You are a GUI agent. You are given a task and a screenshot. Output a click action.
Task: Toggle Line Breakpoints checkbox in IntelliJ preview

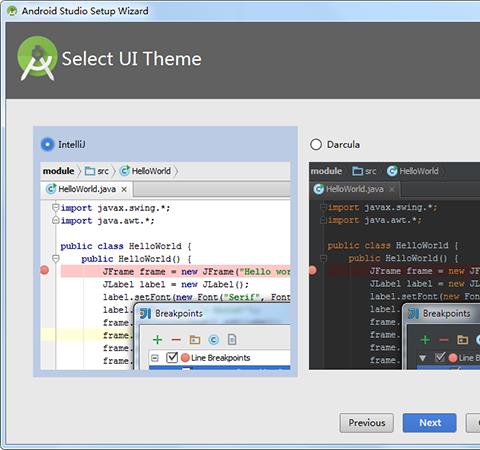click(172, 357)
